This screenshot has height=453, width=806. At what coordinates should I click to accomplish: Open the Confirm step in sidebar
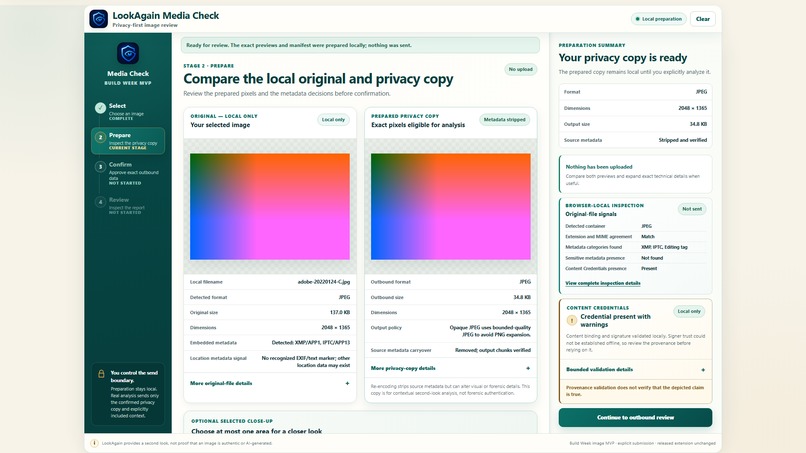click(128, 174)
